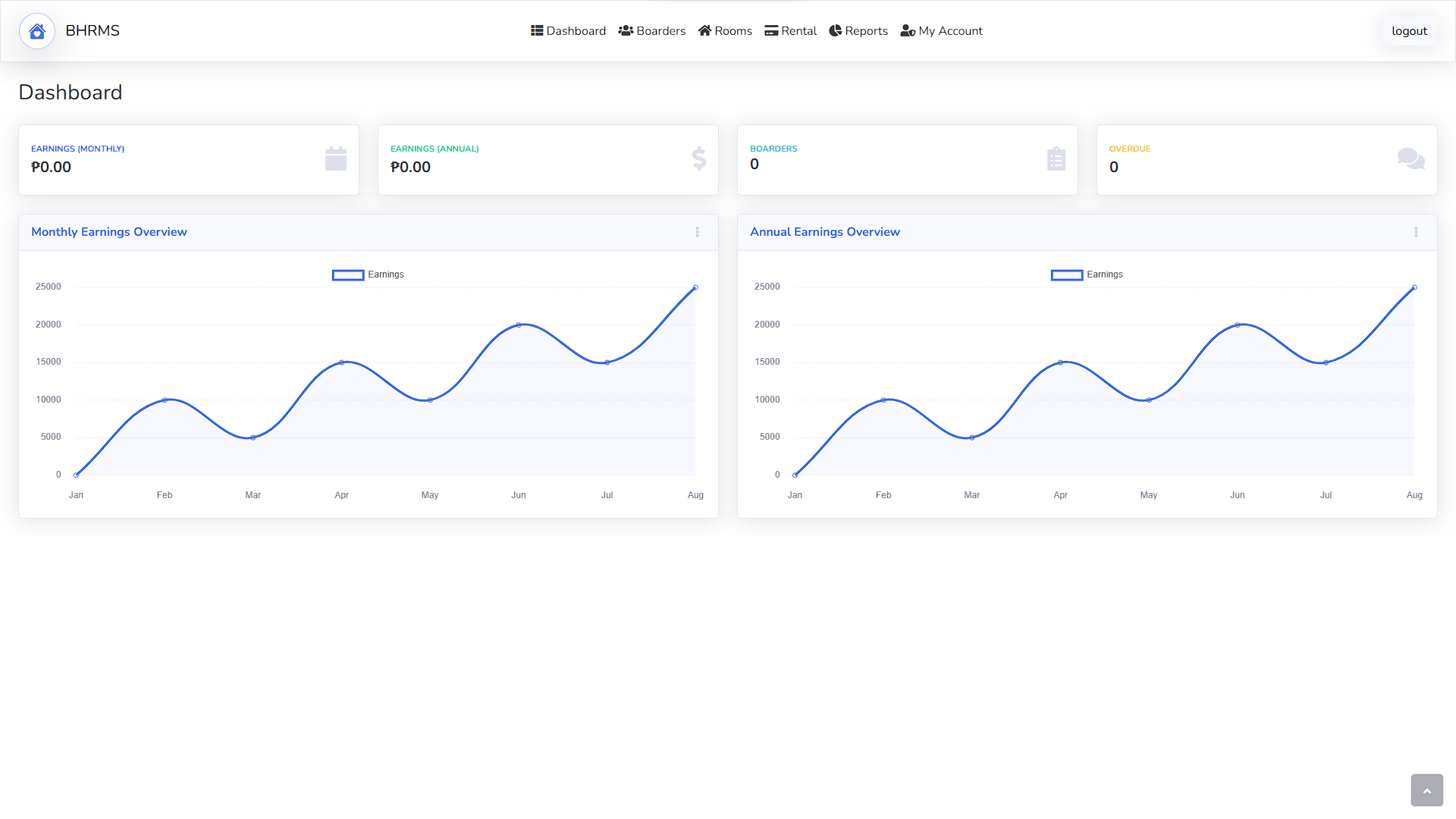Screen dimensions: 1456x819
Task: Open the Rental section
Action: click(790, 31)
